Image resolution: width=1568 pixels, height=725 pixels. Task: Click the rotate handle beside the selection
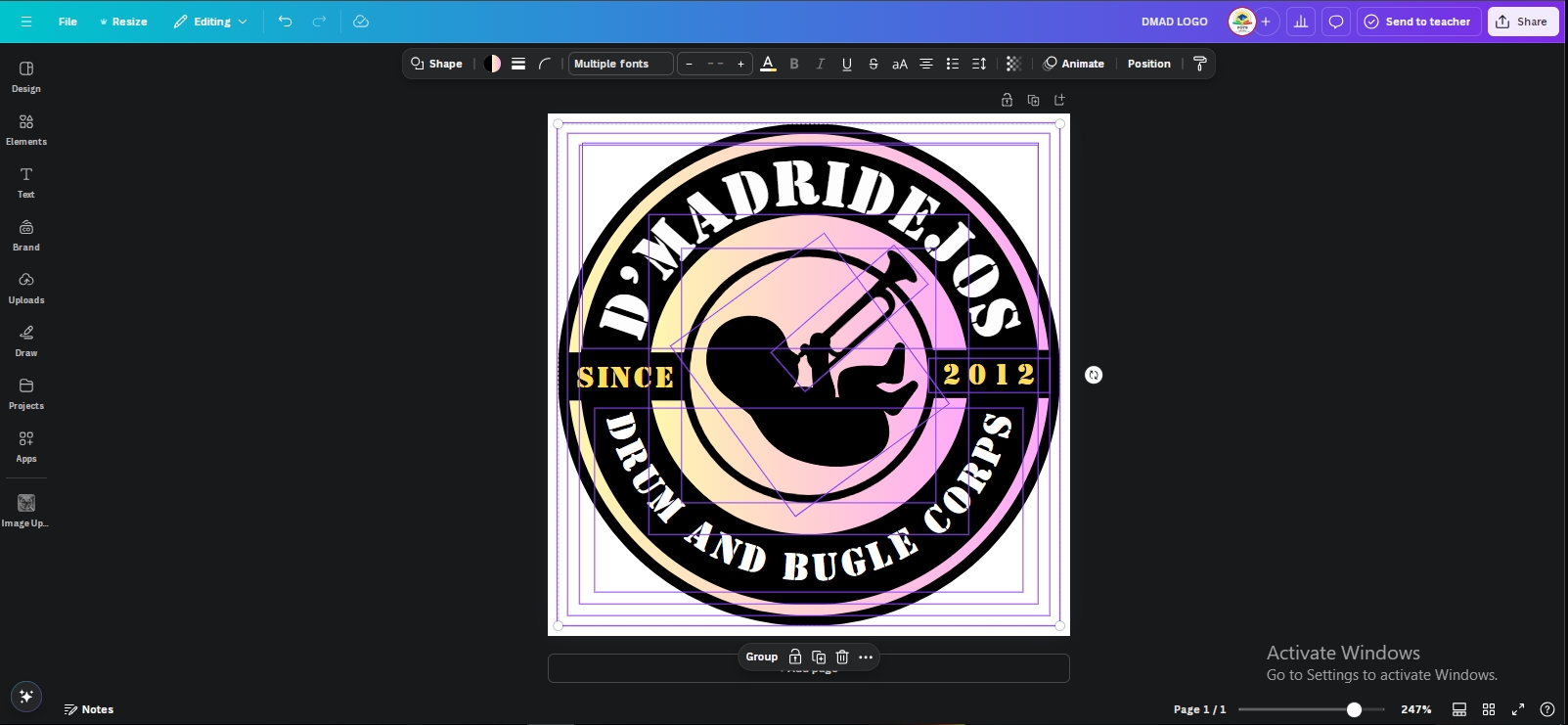[1094, 375]
